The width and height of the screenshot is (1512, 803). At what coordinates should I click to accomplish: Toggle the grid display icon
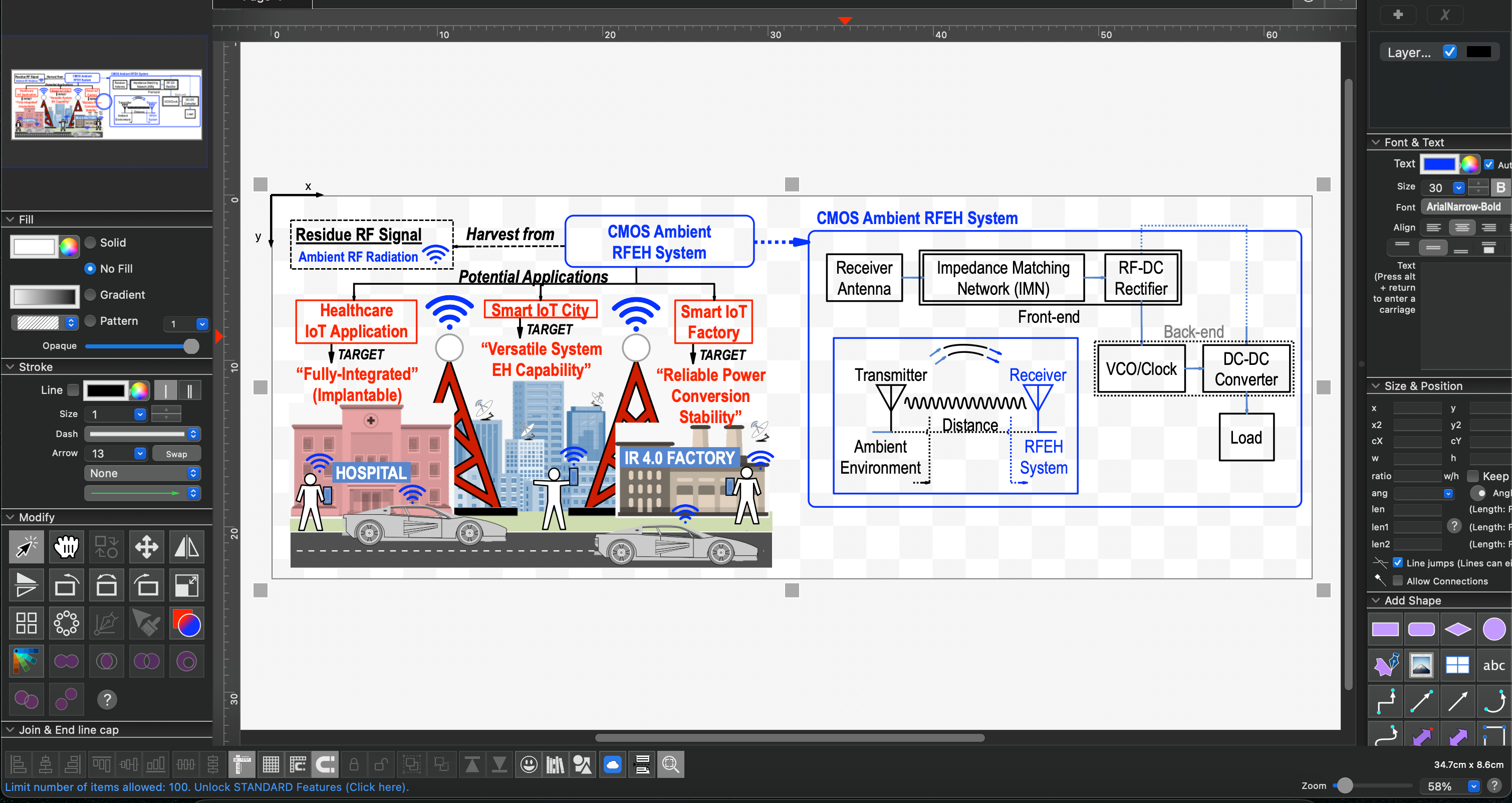pyautogui.click(x=271, y=764)
